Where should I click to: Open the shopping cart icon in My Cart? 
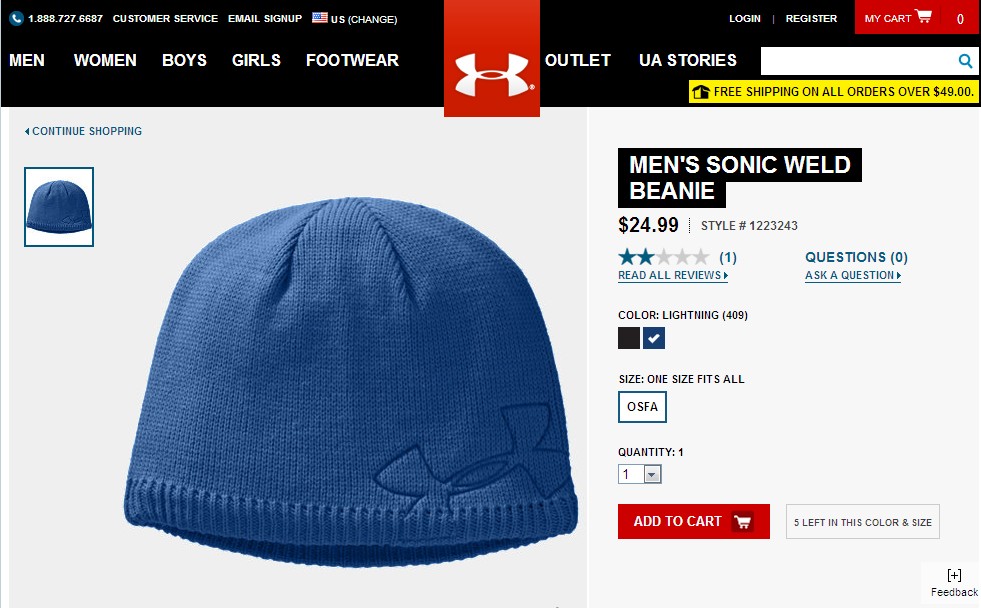click(x=923, y=17)
